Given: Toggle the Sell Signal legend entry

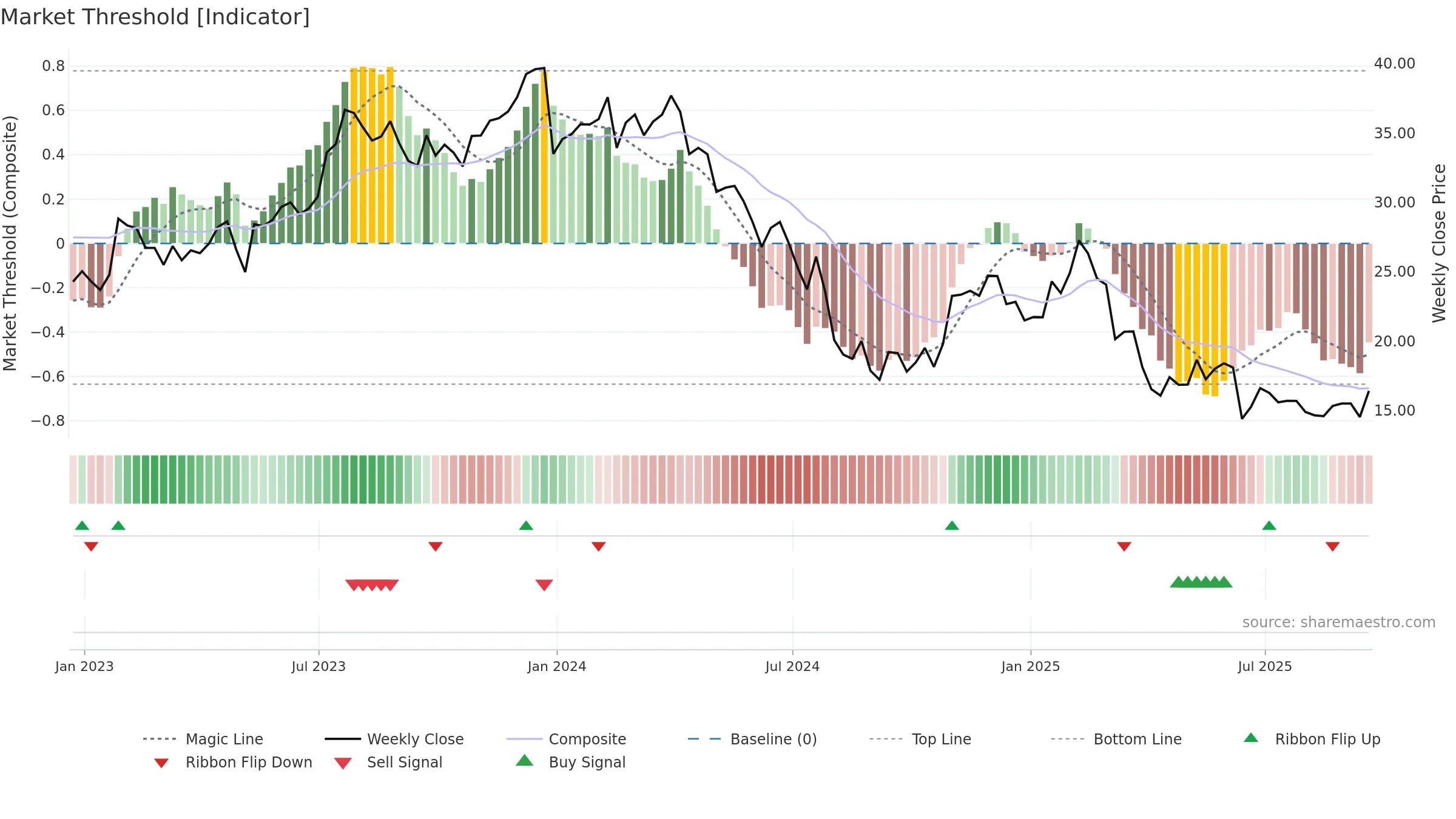Looking at the screenshot, I should point(388,763).
